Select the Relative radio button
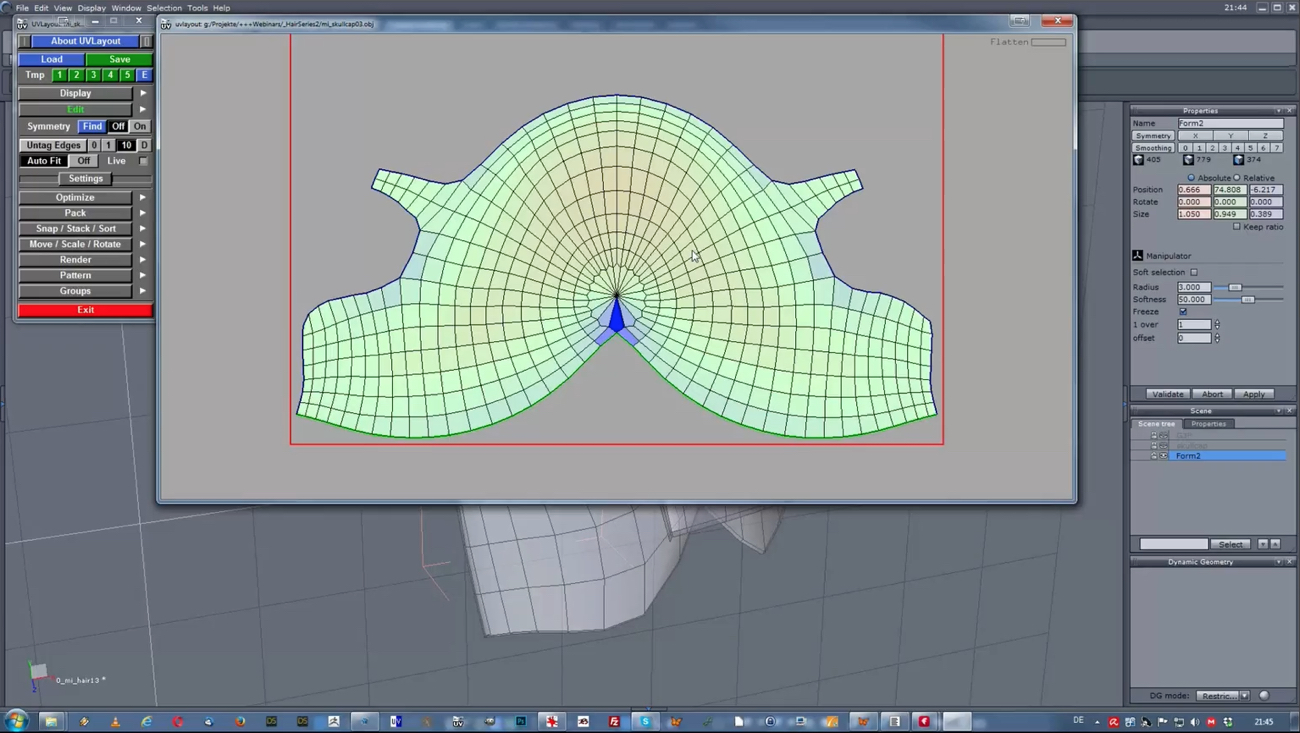 1237,178
